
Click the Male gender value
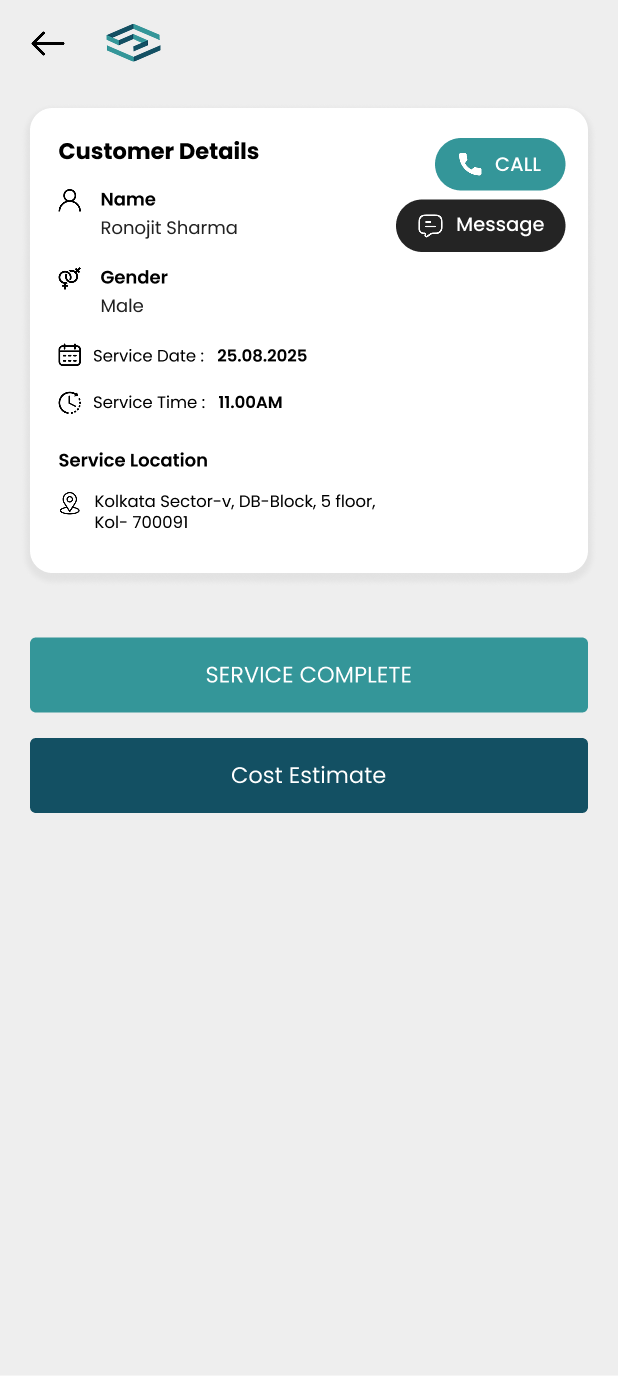[122, 306]
